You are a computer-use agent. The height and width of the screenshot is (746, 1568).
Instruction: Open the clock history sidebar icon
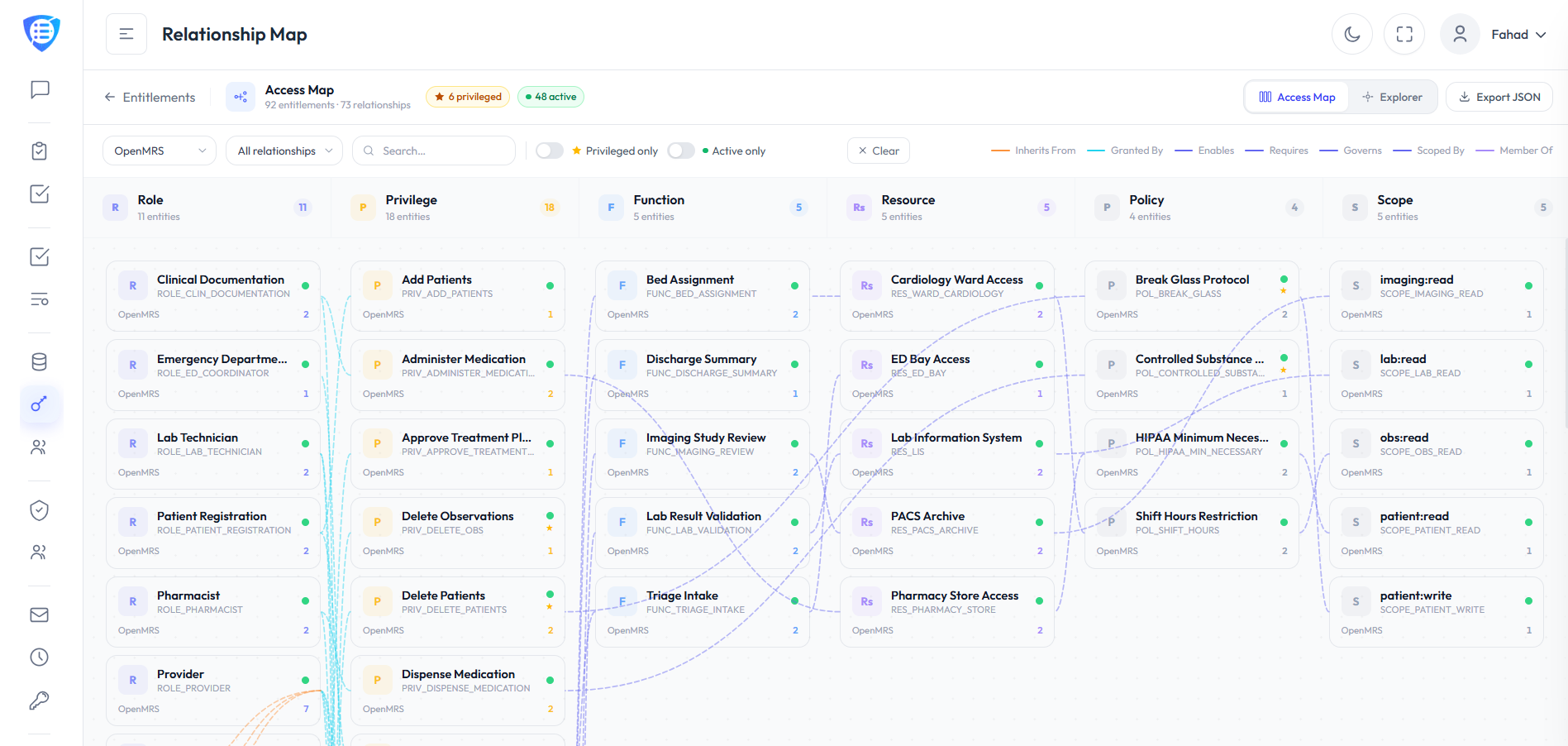(40, 657)
